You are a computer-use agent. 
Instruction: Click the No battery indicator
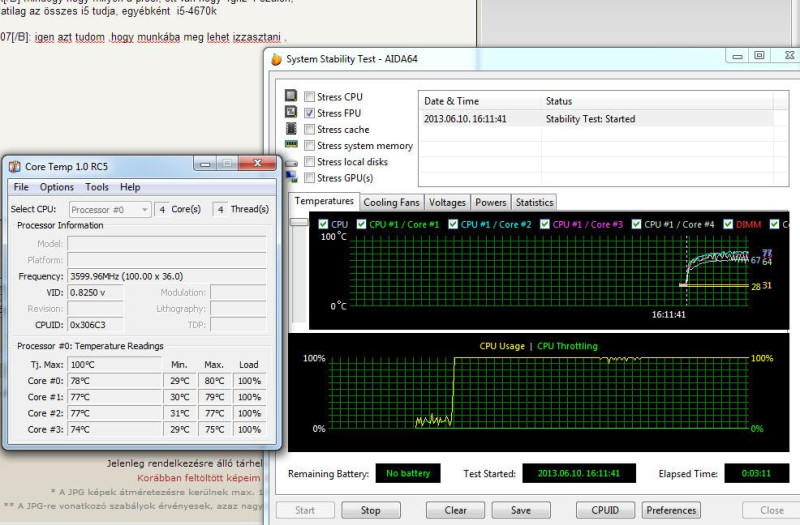coord(408,473)
